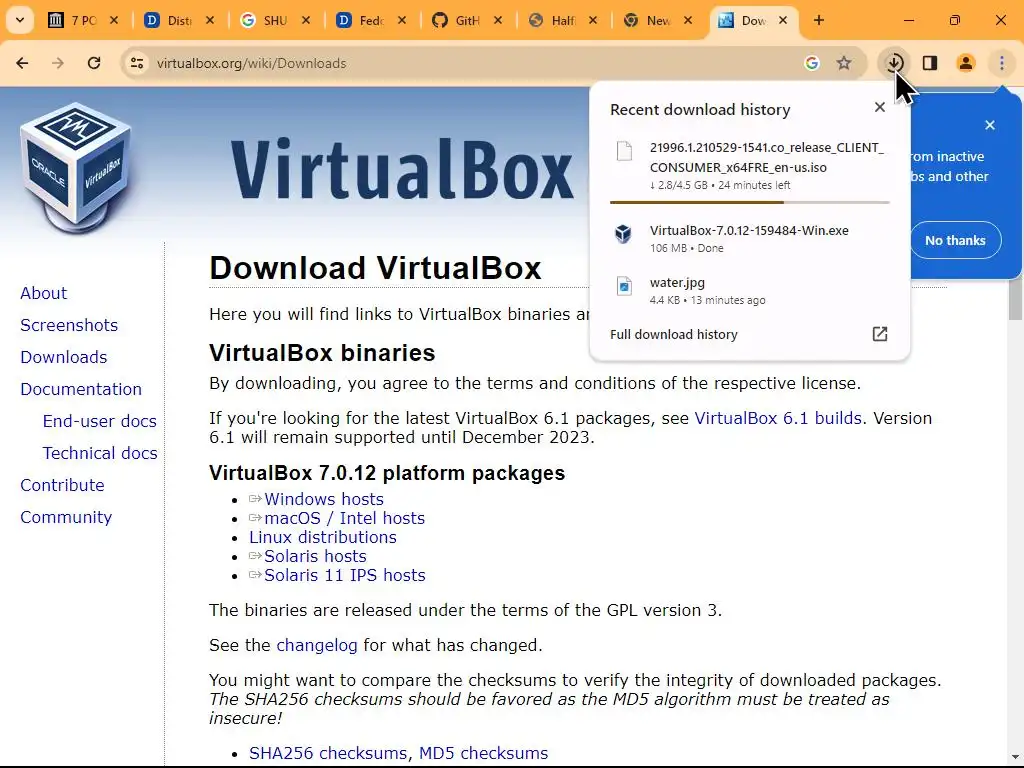The height and width of the screenshot is (768, 1024).
Task: Open a new tab with plus button
Action: point(819,20)
